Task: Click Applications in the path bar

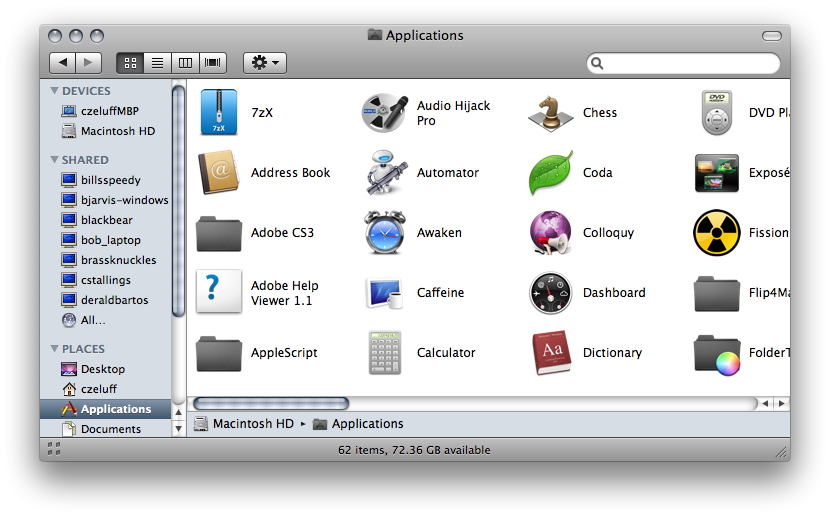Action: pyautogui.click(x=358, y=424)
